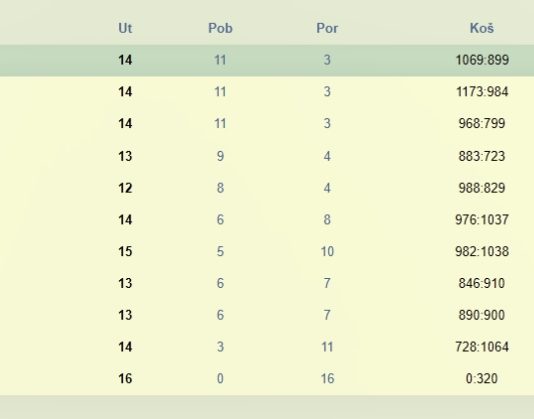Click the score cell 728:1064

[482, 347]
